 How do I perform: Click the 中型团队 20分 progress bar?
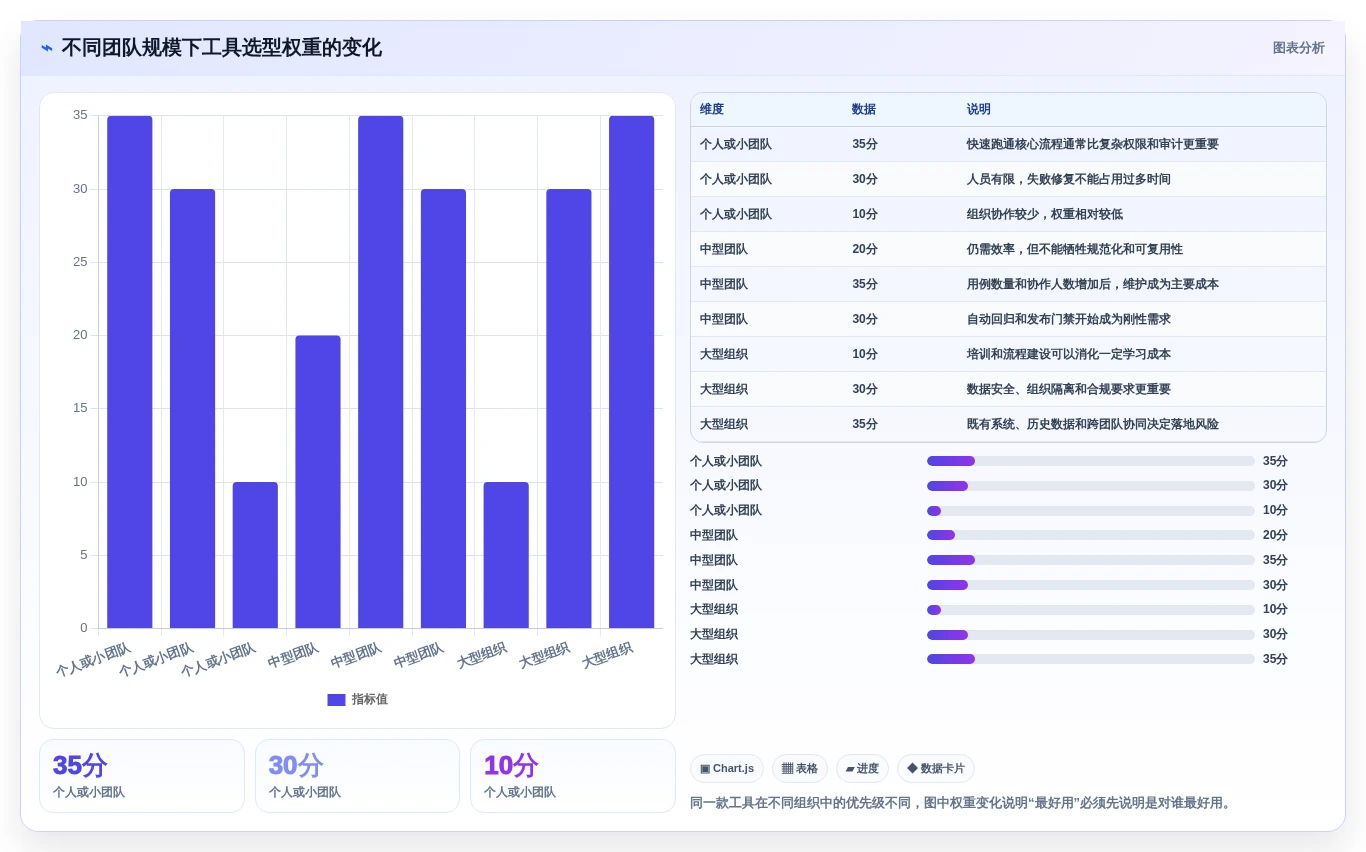(1090, 535)
